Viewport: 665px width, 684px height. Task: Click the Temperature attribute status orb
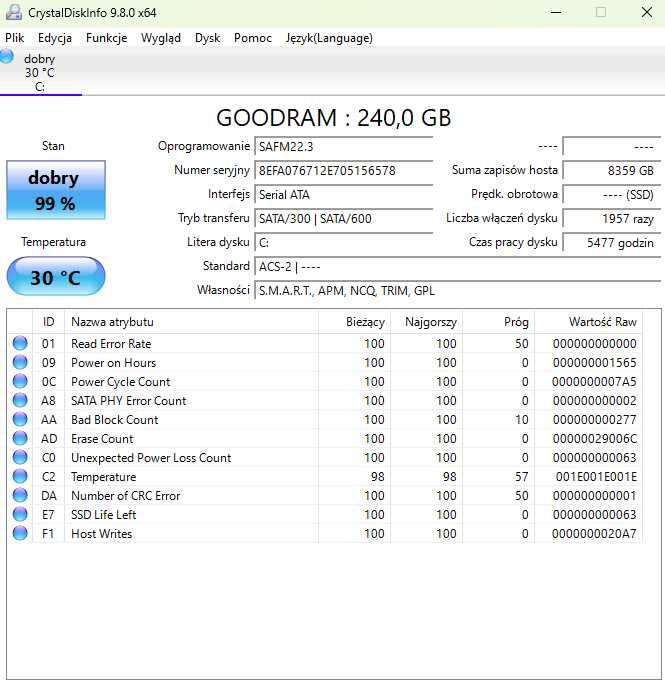tap(20, 476)
